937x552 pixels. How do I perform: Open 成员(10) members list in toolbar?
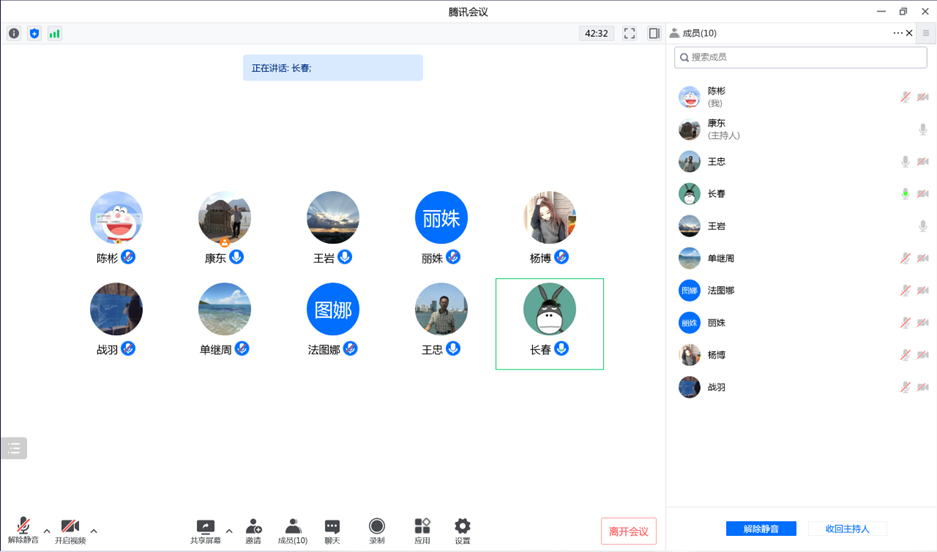pyautogui.click(x=292, y=530)
